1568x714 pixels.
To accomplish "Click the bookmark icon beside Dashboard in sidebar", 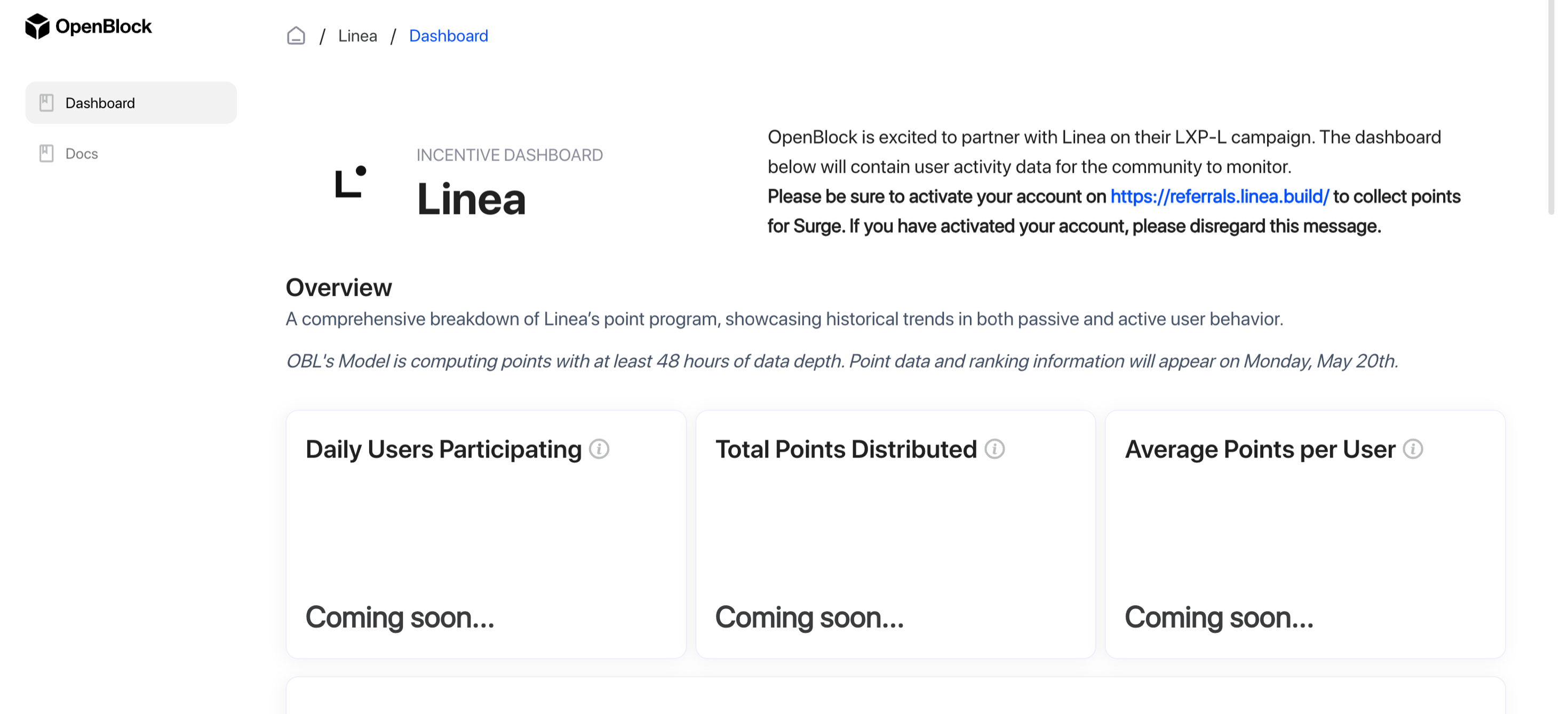I will 46,103.
